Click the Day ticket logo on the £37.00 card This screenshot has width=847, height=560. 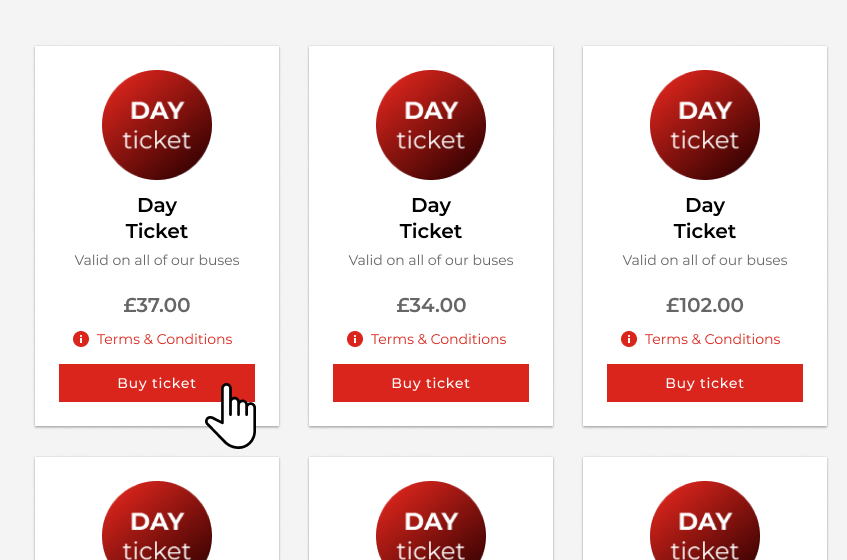click(157, 125)
